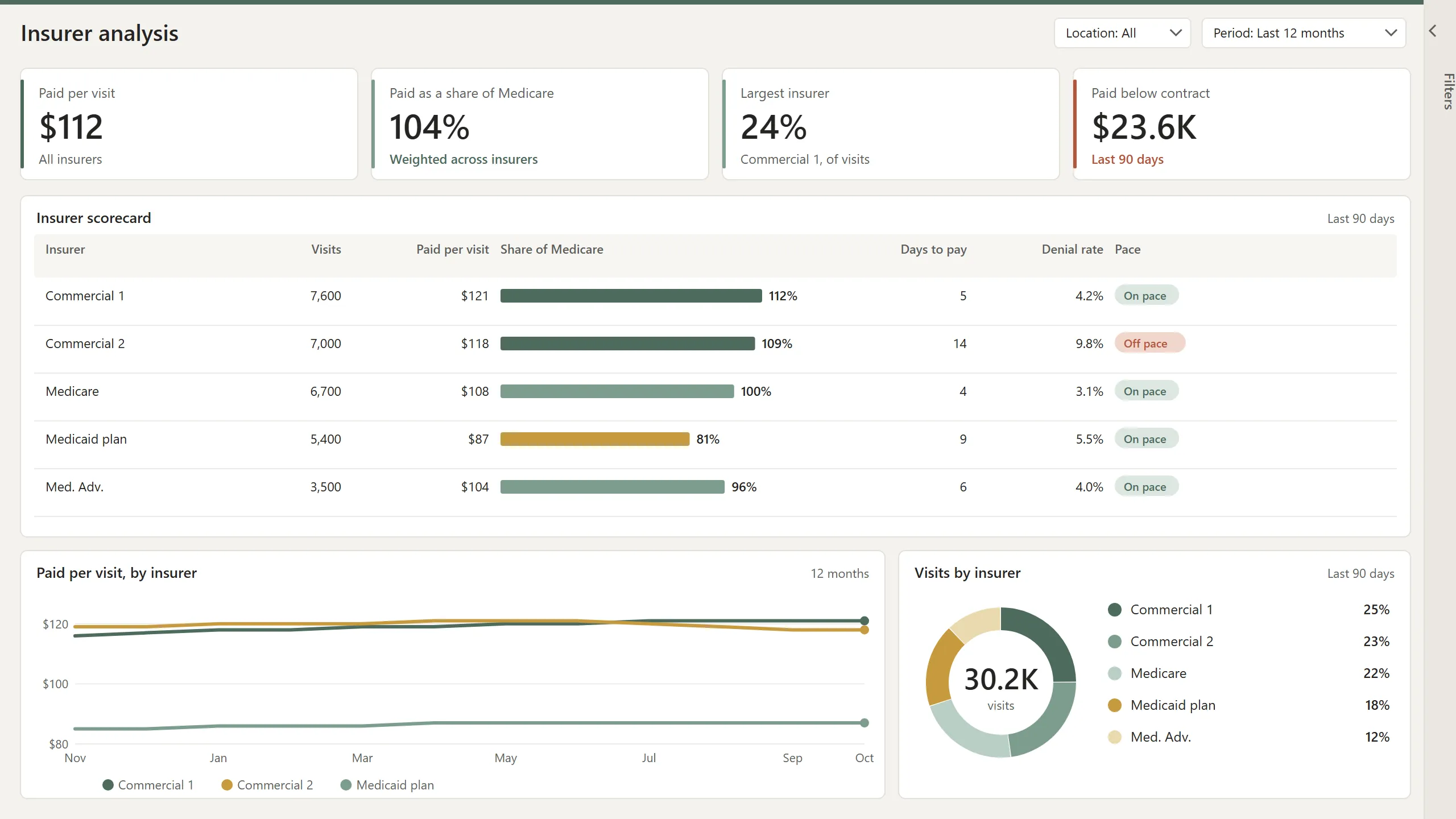
Task: Select the Med. Adv. donut legend swatch
Action: [1115, 737]
